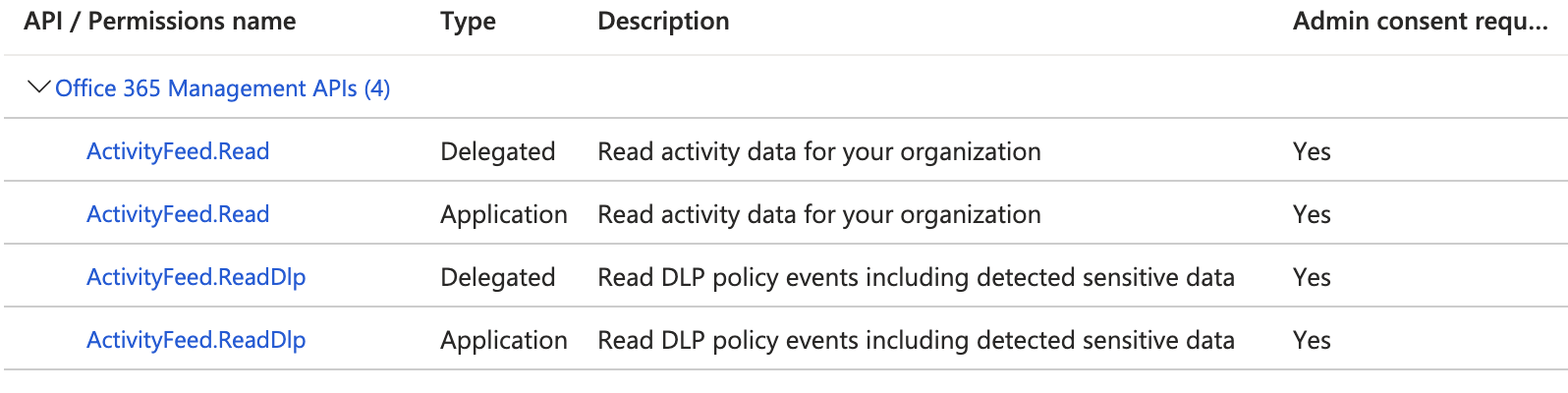Screen dimensions: 1568x393
Task: Click Yes admin consent for Delegated ActivityFeed.Read
Action: [x=1312, y=151]
